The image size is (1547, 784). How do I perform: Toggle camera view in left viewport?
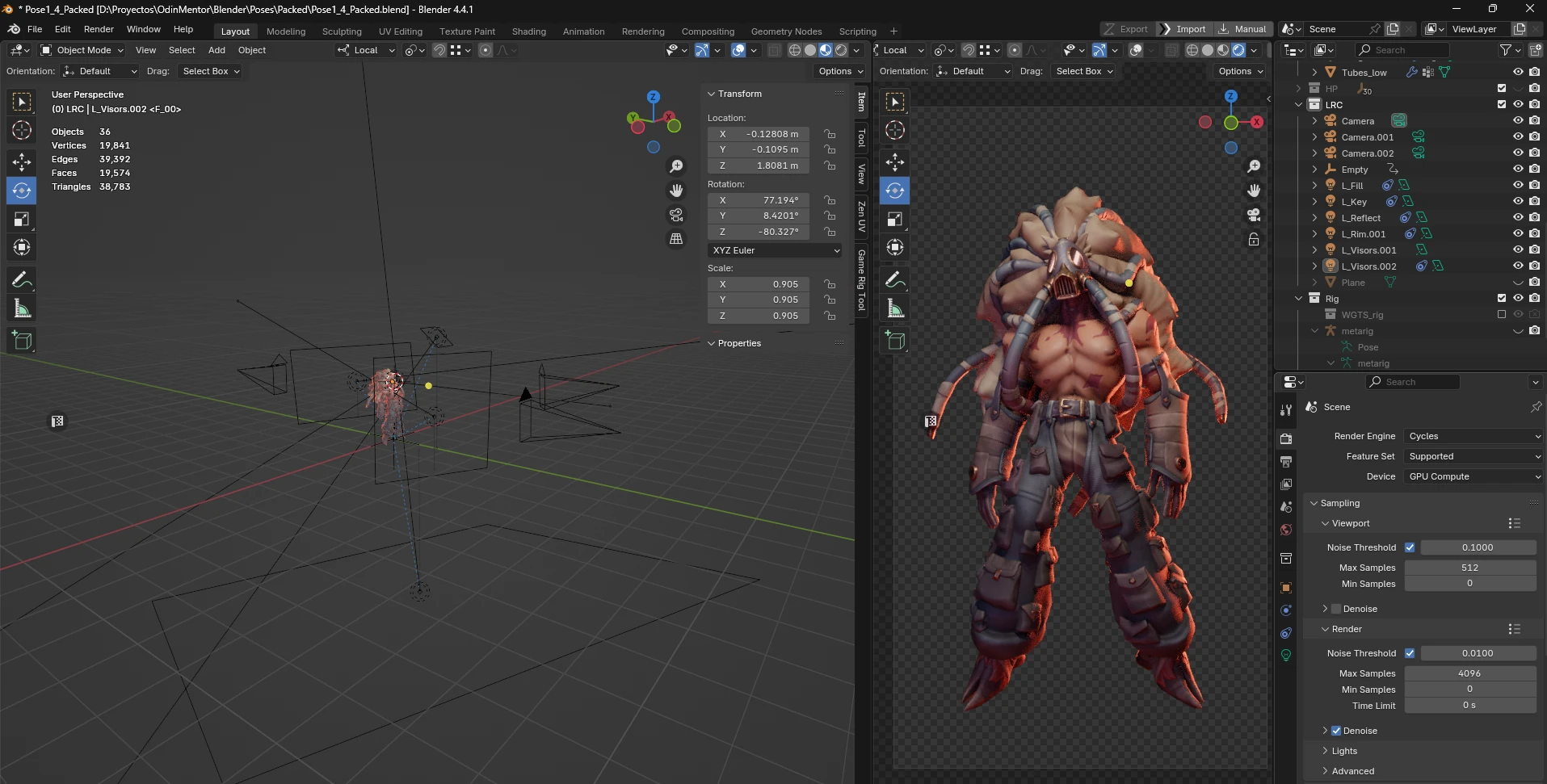click(676, 215)
